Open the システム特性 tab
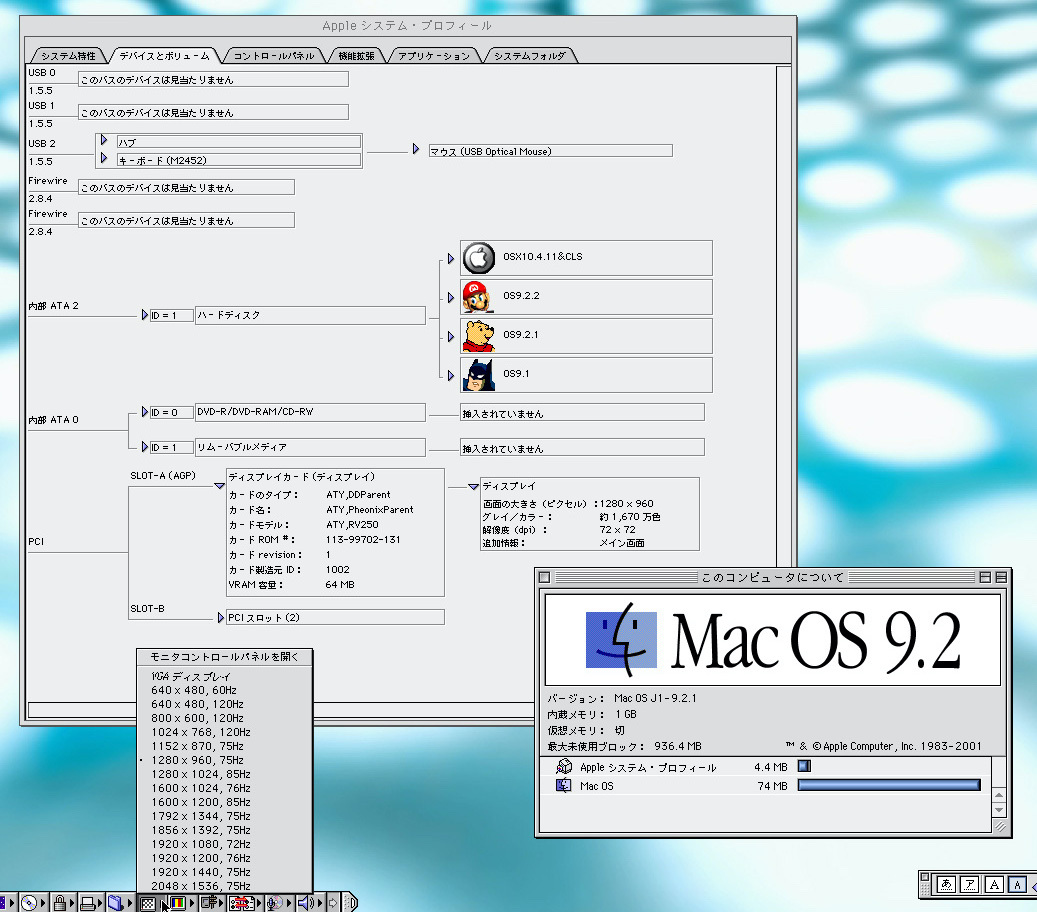 point(68,56)
